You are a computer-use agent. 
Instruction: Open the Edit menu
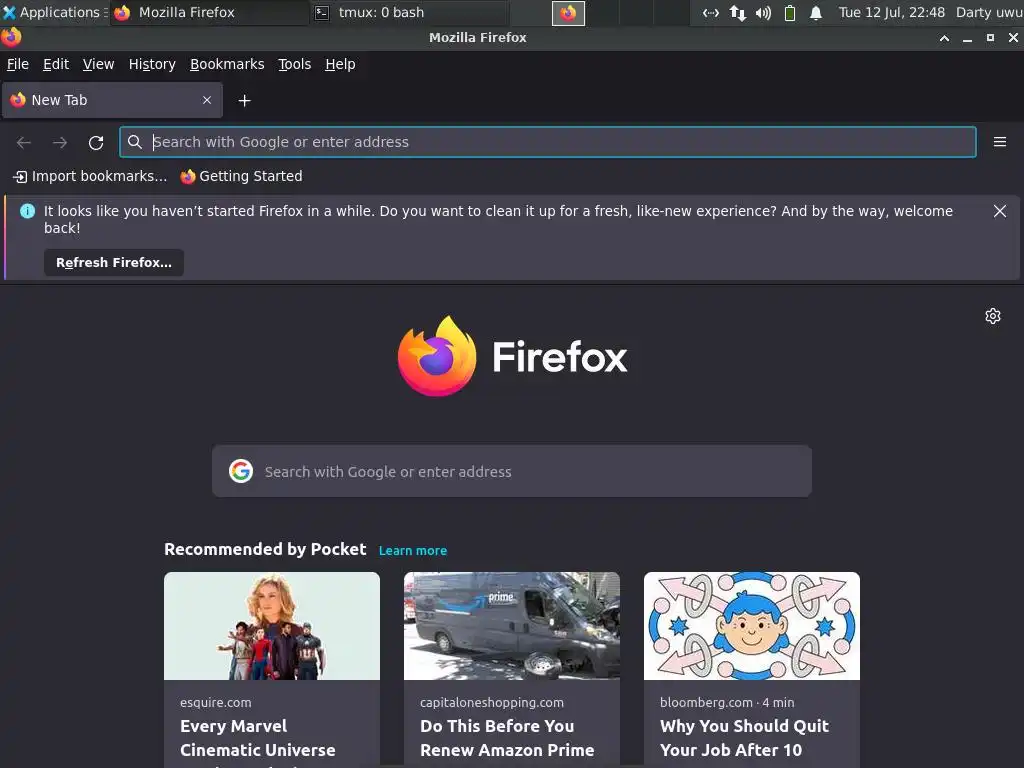click(56, 64)
